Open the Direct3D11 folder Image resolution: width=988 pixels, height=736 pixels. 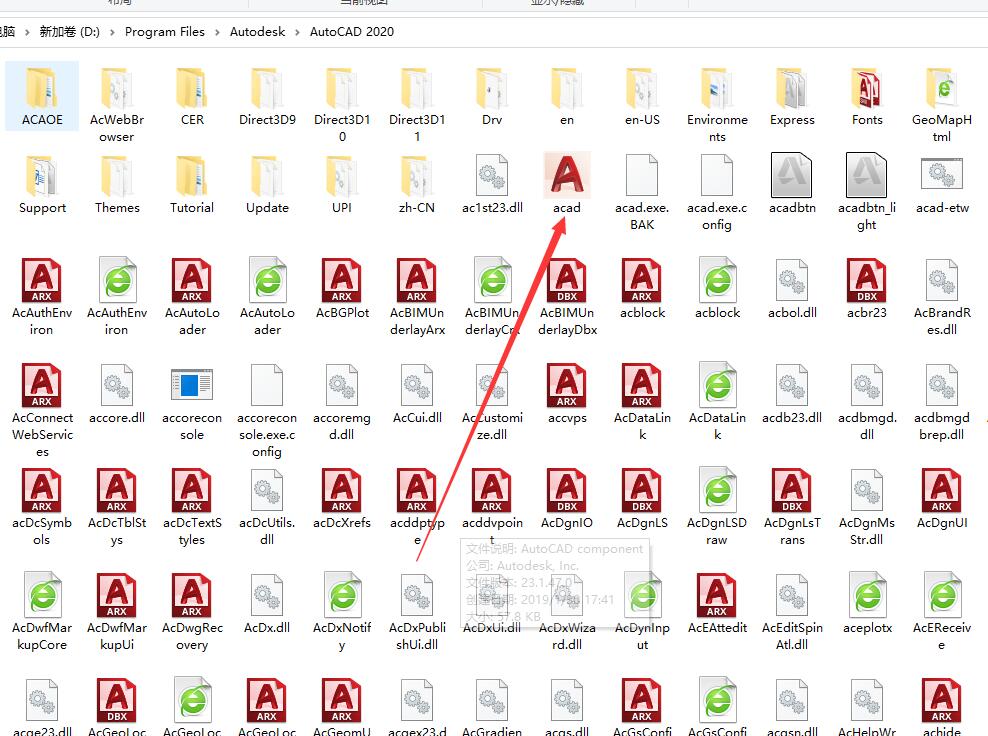[x=417, y=104]
